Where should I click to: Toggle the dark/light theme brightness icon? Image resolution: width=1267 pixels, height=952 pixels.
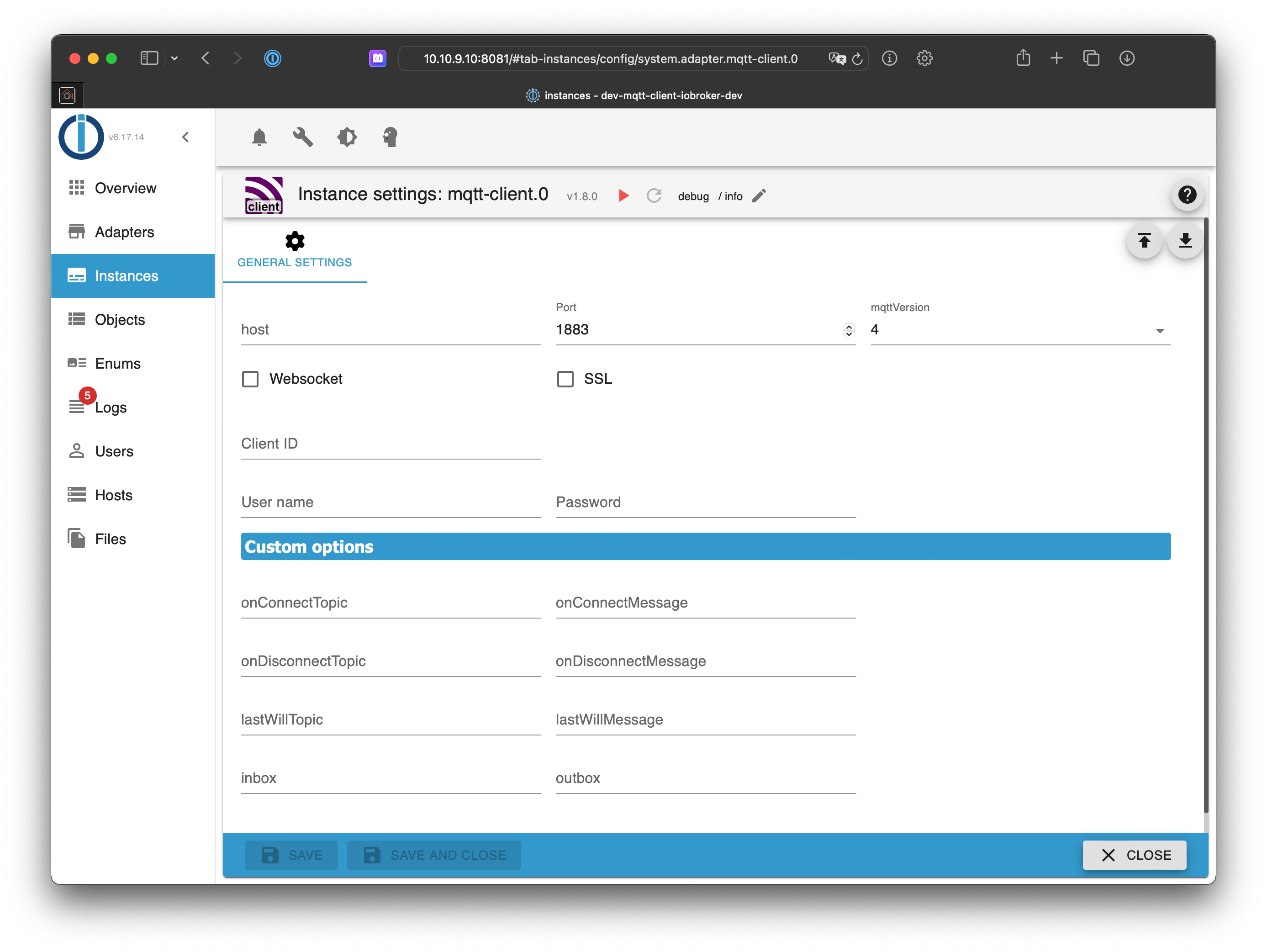click(x=347, y=138)
